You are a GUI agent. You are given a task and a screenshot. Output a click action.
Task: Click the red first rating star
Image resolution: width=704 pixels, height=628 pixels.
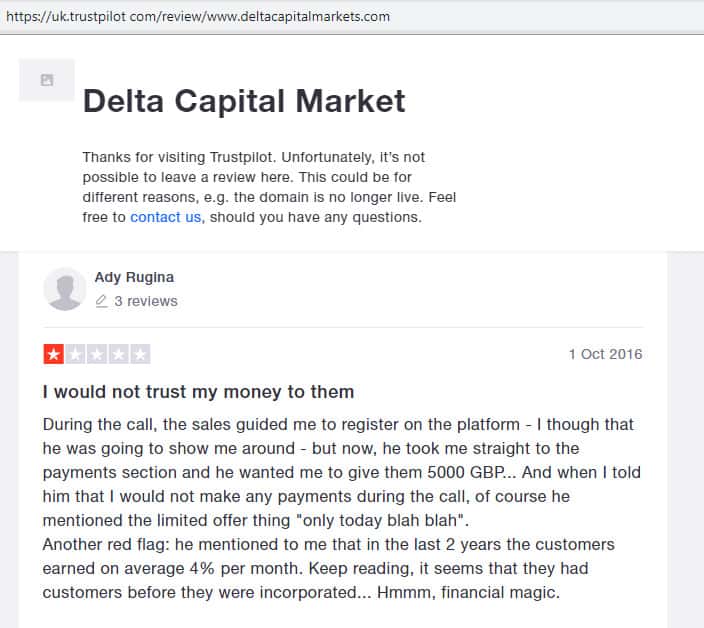(54, 354)
